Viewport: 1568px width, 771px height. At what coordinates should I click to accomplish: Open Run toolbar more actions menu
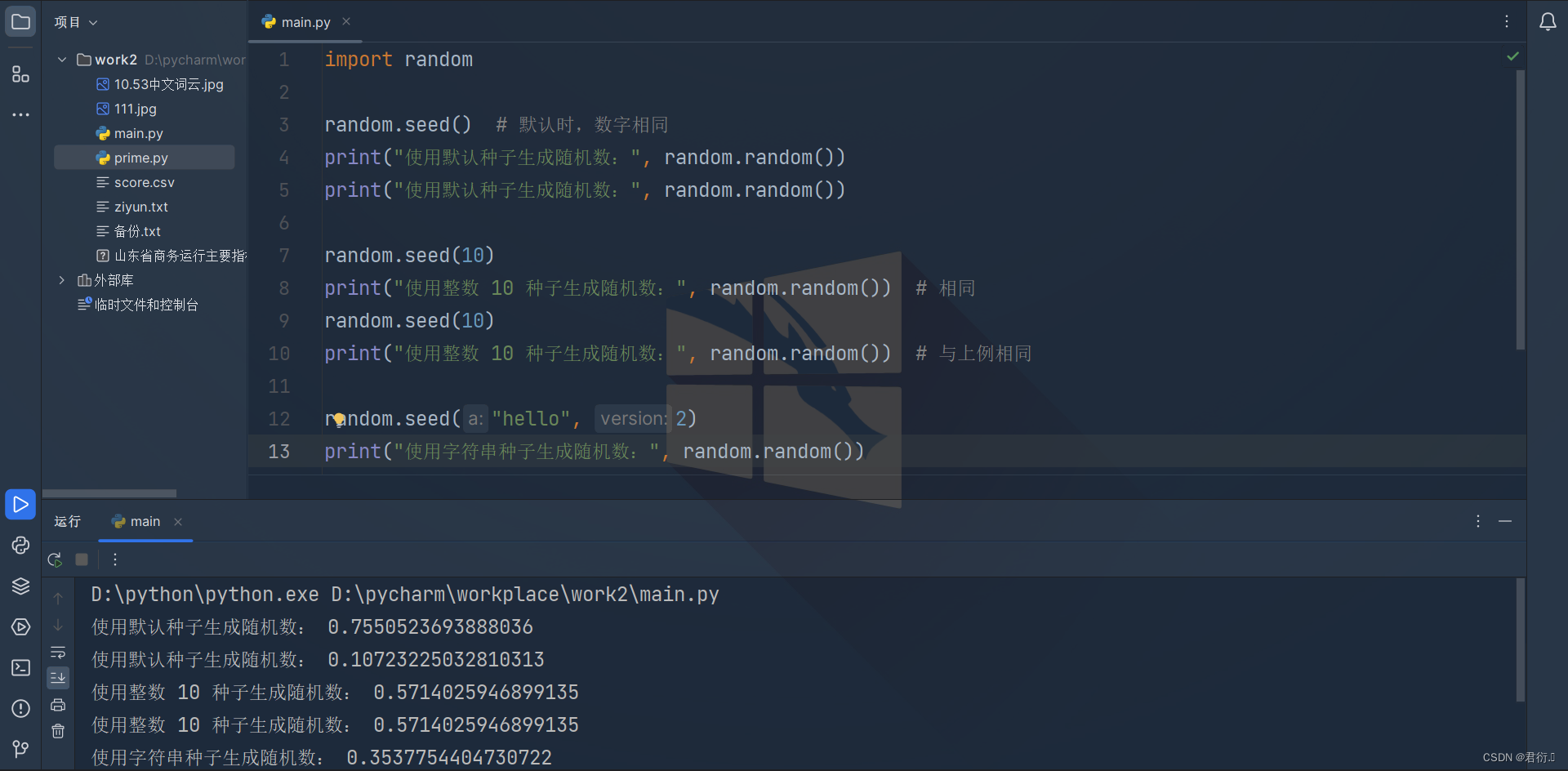coord(115,559)
